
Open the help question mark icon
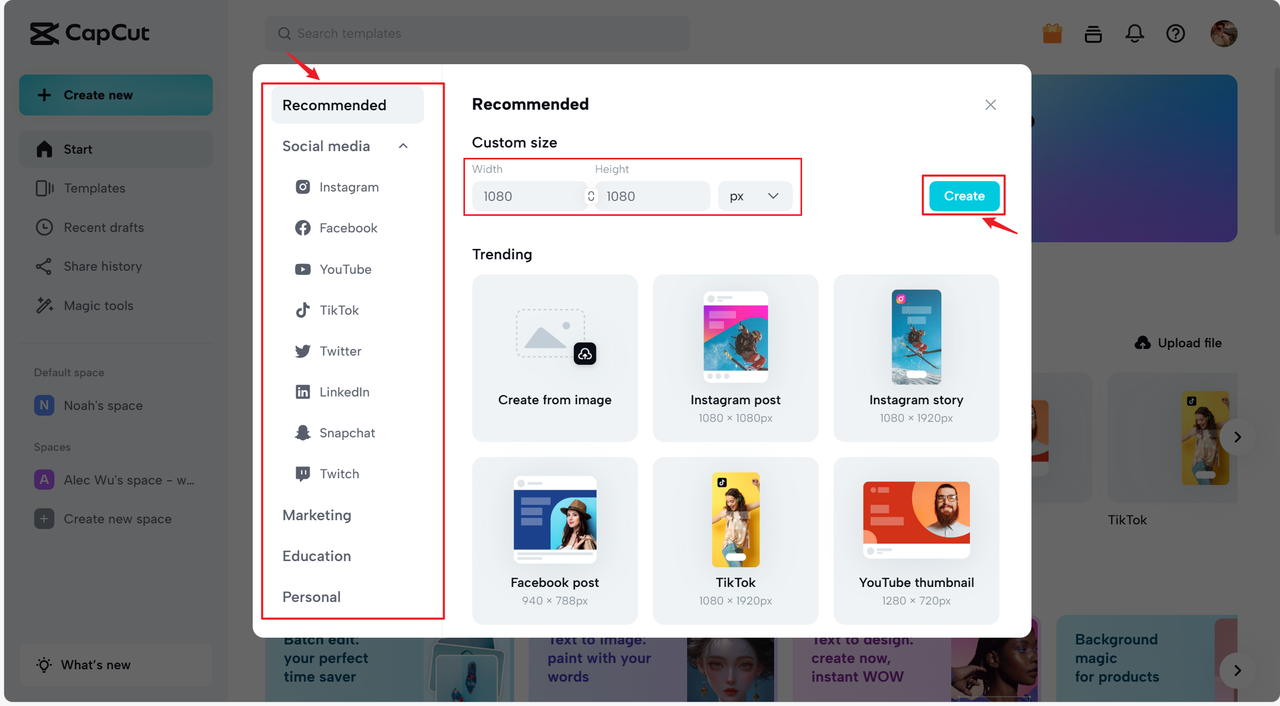pos(1176,33)
